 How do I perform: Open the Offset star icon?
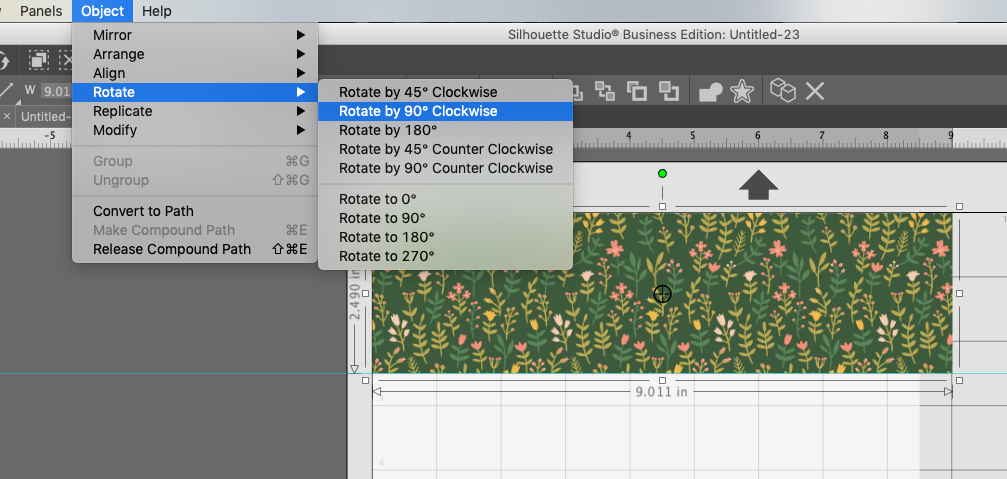[742, 91]
